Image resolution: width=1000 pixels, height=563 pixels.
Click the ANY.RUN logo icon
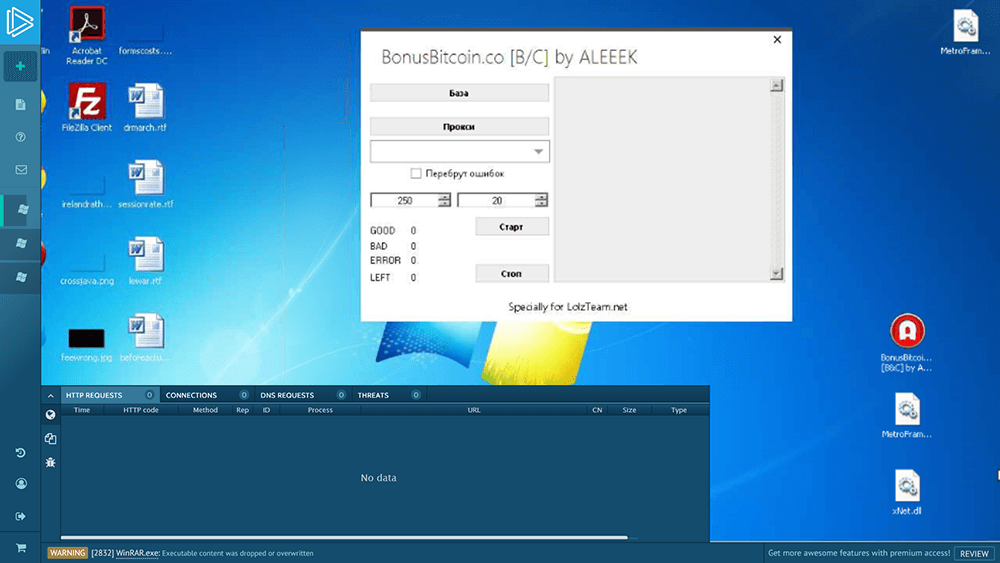tap(20, 22)
